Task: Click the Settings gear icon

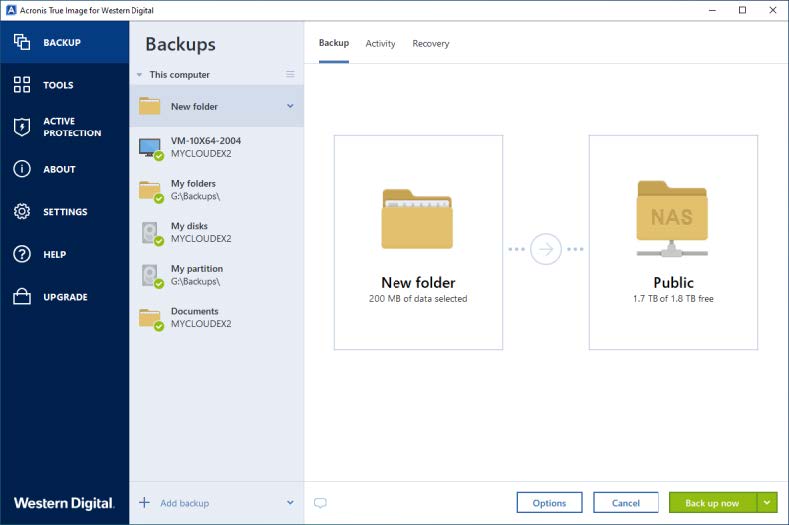Action: (22, 211)
